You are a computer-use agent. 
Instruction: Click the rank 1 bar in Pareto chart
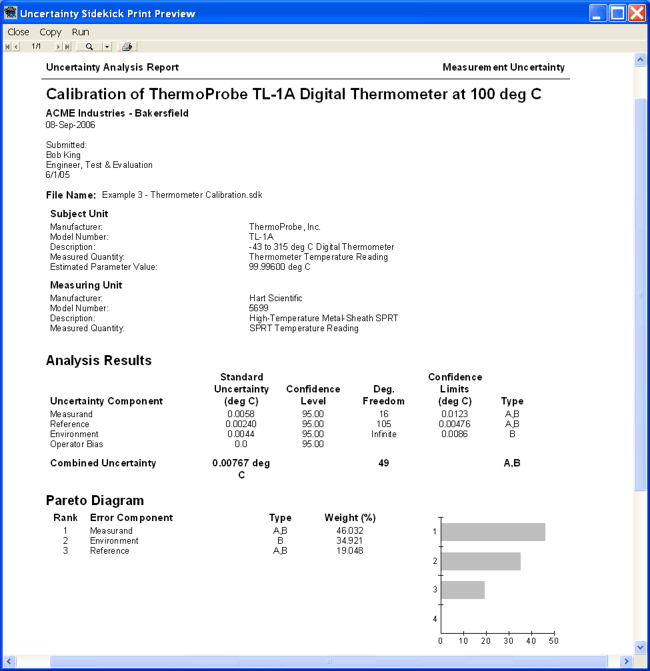pos(493,532)
